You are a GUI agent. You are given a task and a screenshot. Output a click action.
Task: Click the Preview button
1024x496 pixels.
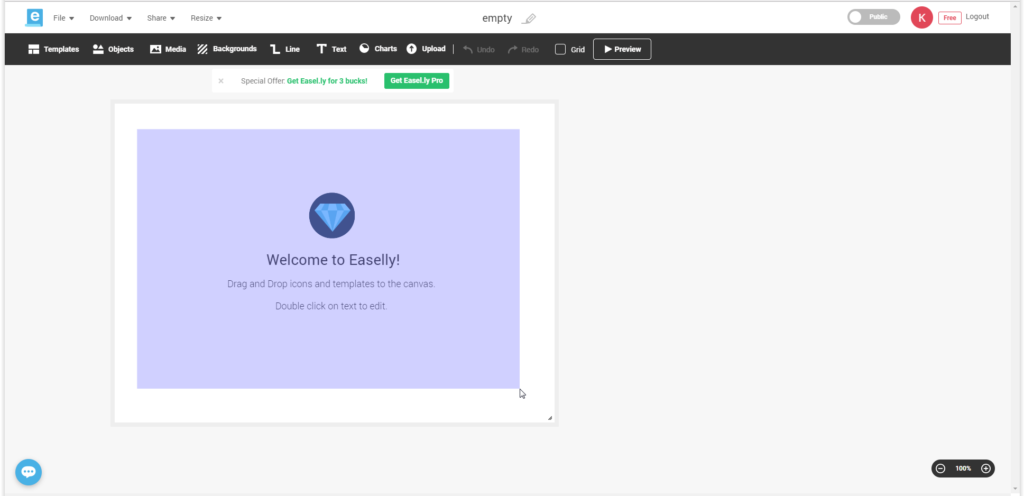622,49
